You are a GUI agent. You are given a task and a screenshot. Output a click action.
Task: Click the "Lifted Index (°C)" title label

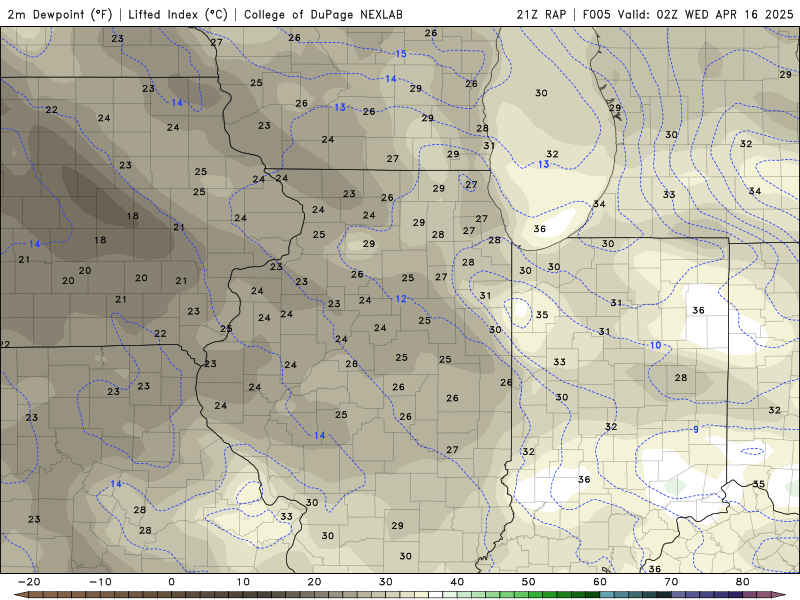click(178, 14)
